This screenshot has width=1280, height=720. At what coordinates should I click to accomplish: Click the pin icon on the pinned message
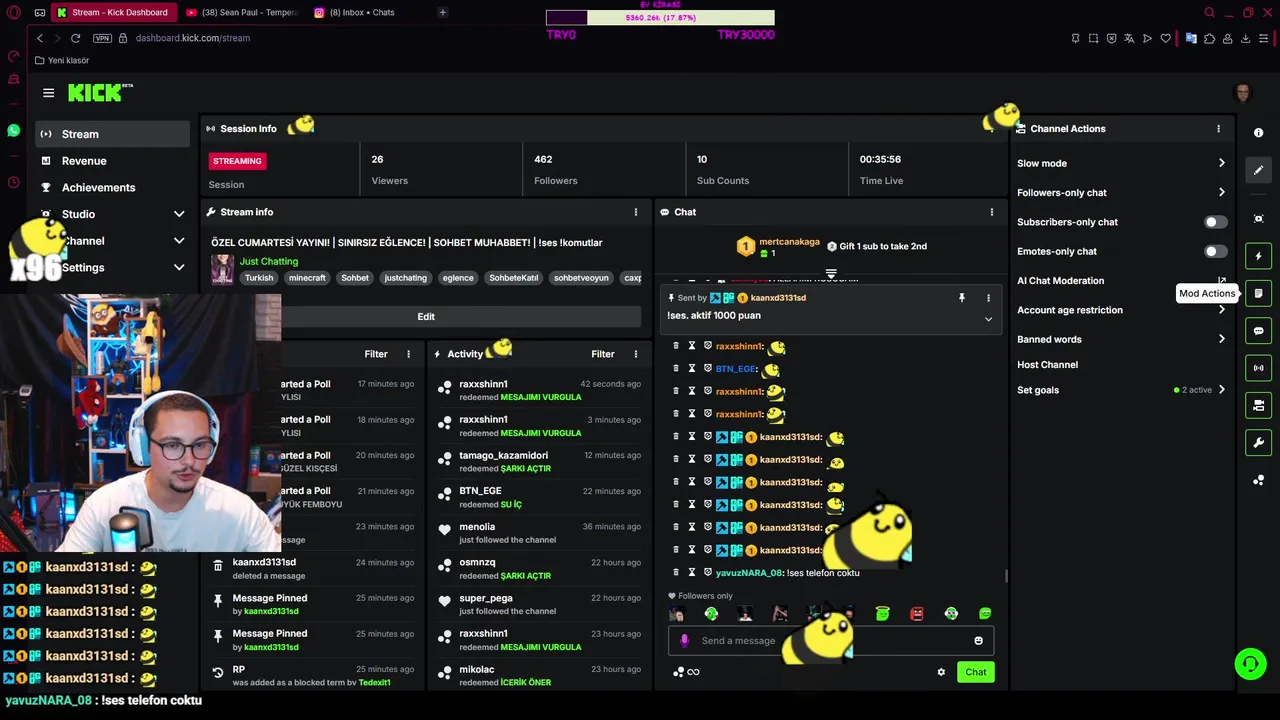pos(962,298)
